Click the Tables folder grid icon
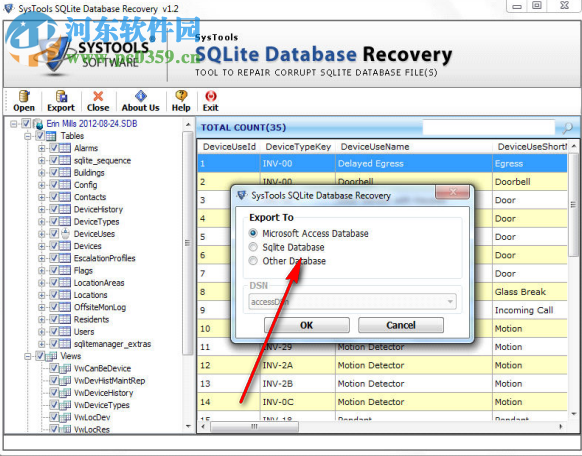The height and width of the screenshot is (456, 582). pos(51,136)
